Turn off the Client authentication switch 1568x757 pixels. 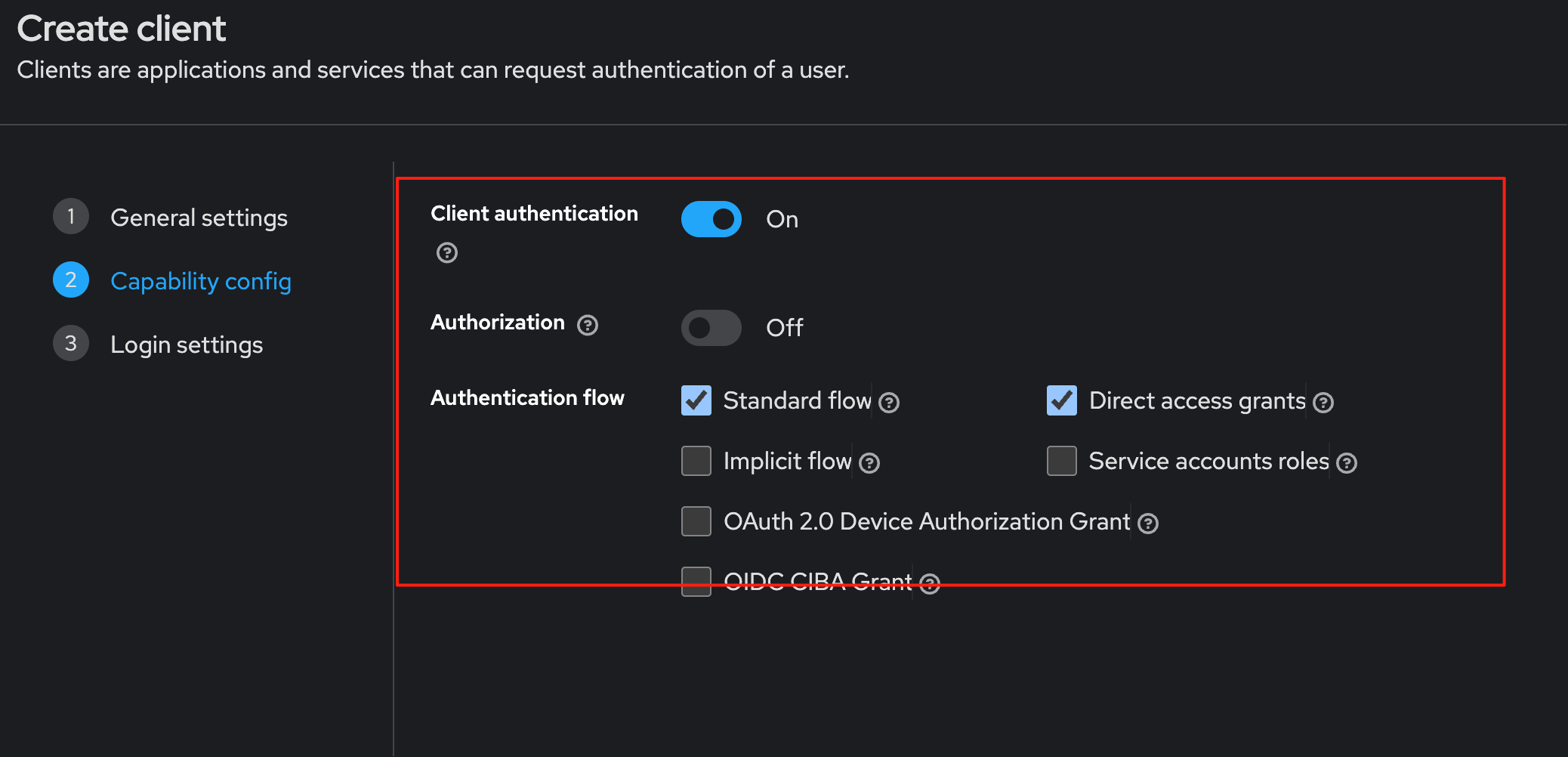pos(711,219)
